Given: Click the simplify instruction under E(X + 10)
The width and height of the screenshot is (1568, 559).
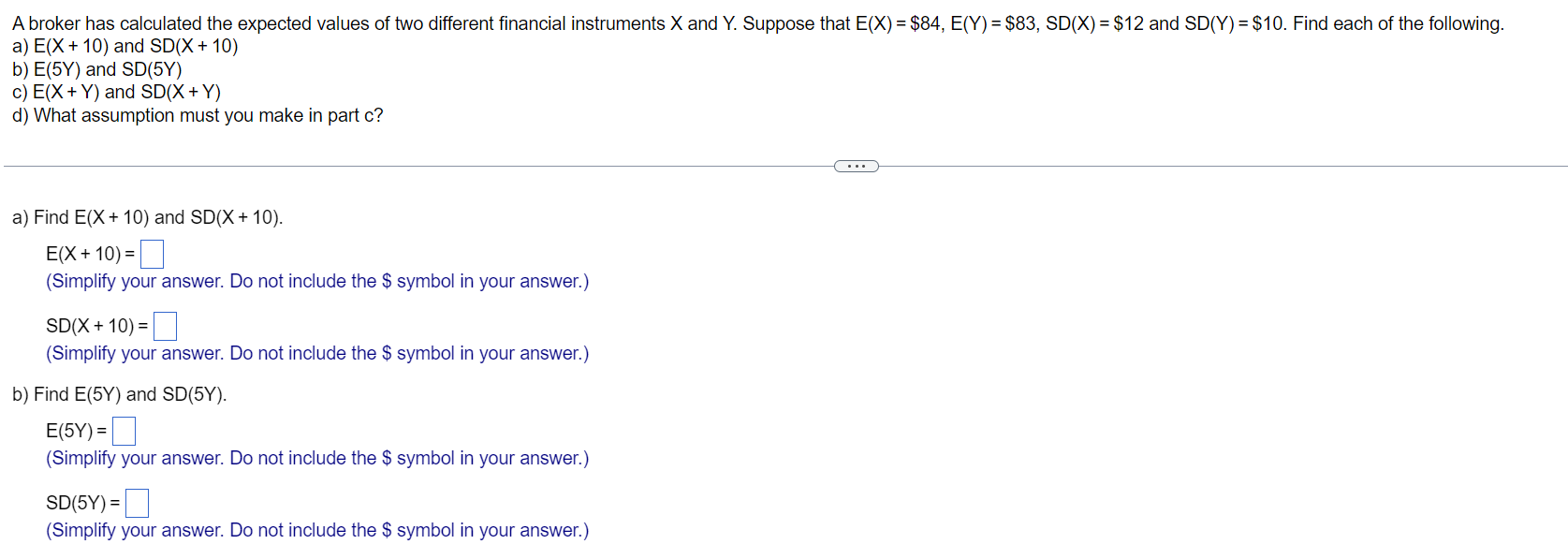Looking at the screenshot, I should (x=317, y=281).
